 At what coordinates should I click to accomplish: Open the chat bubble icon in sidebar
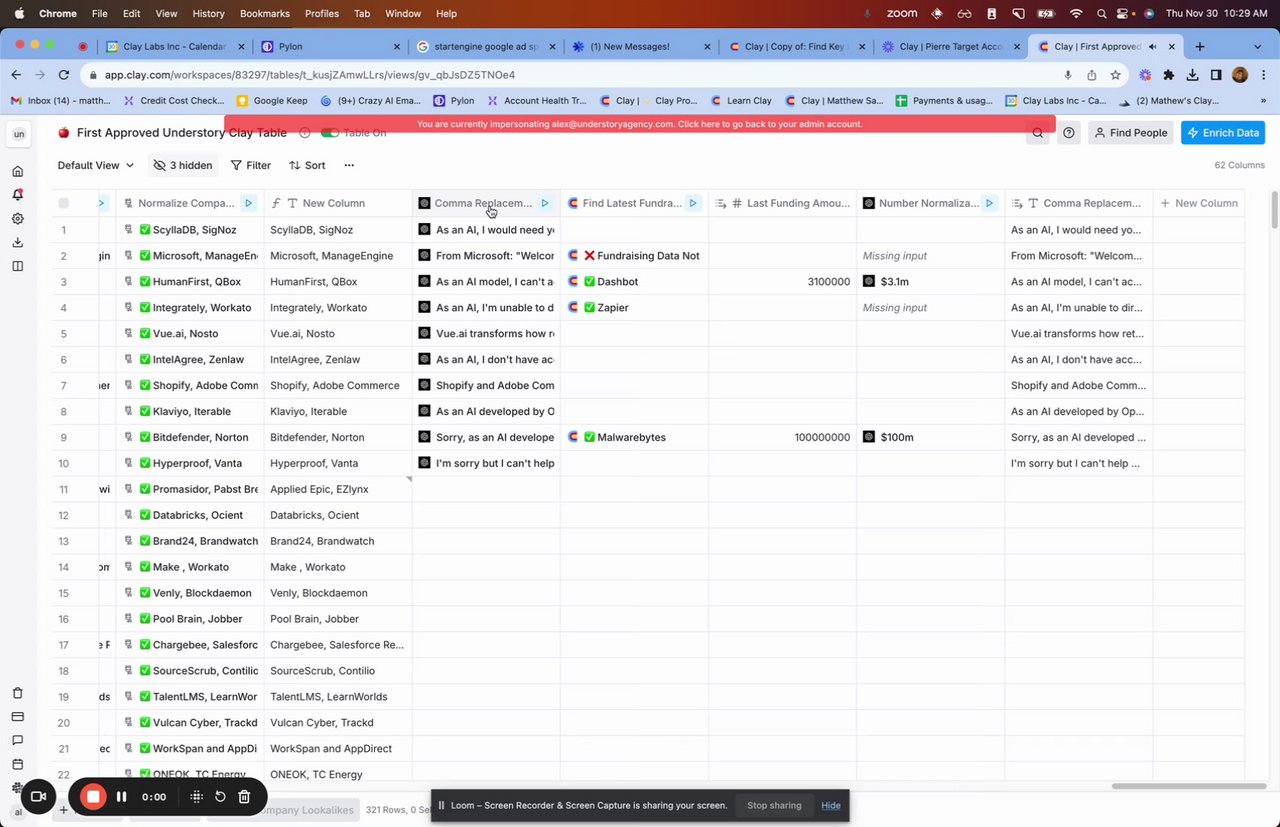coord(17,741)
